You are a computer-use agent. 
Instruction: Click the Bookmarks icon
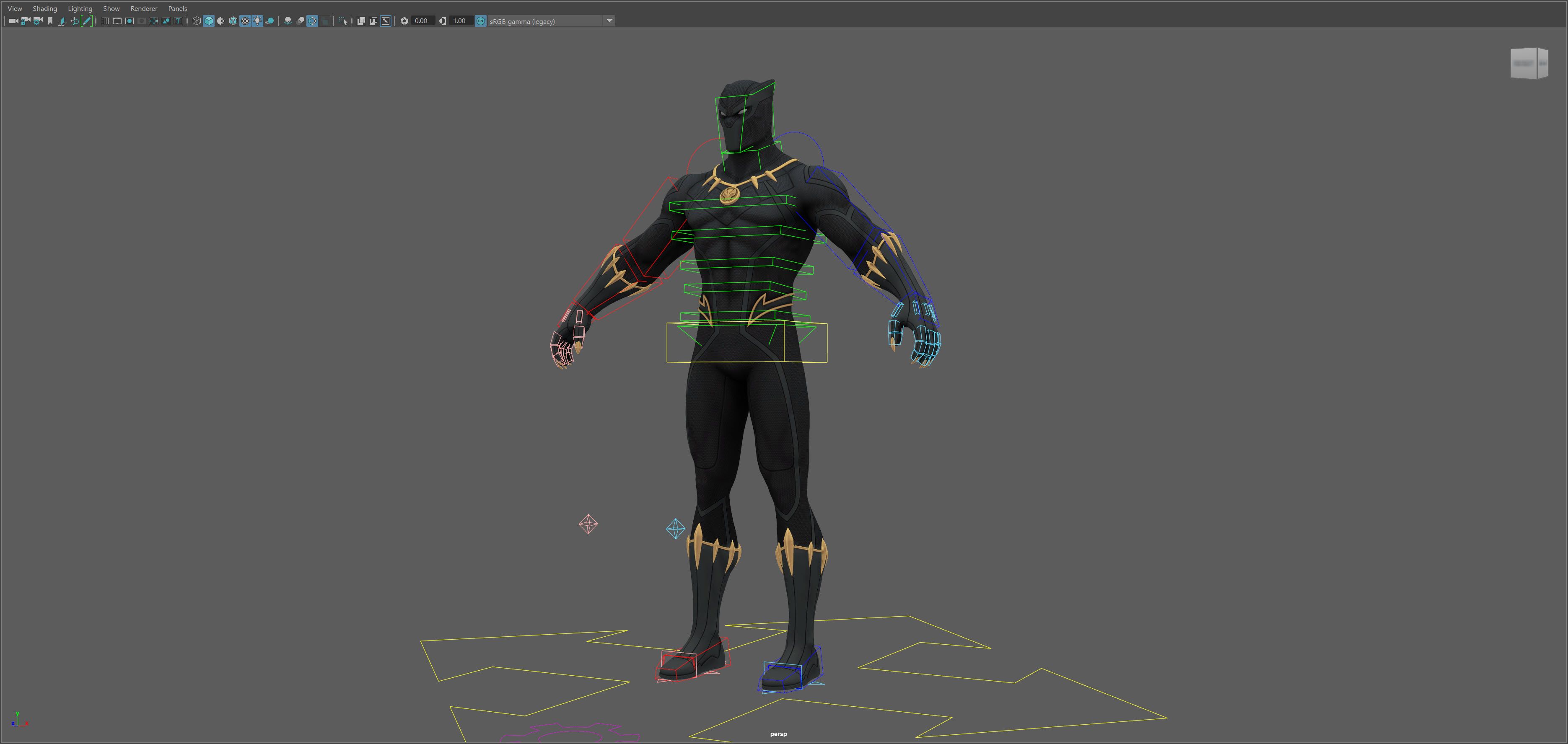50,21
